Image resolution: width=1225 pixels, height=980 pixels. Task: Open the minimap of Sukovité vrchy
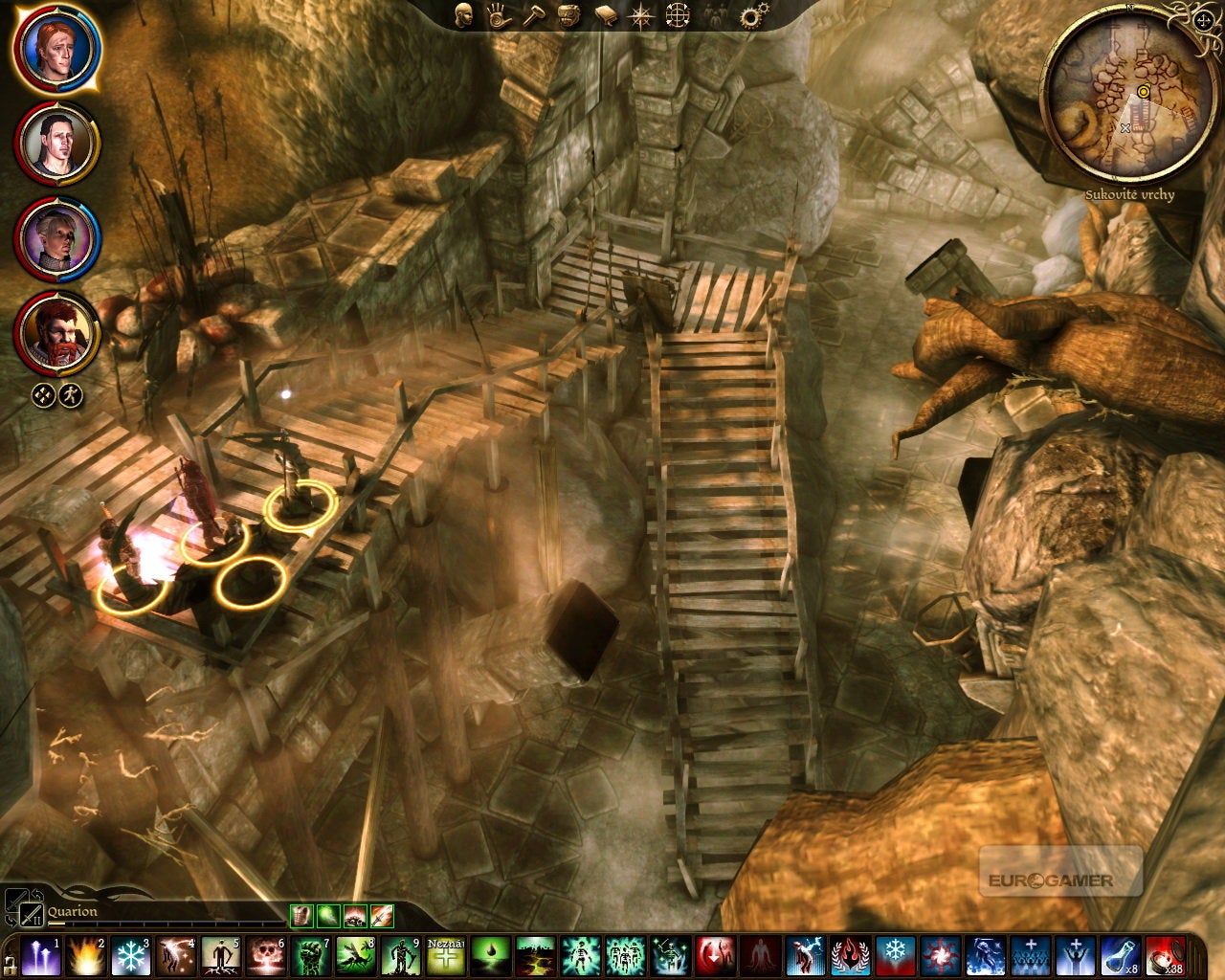click(1129, 92)
